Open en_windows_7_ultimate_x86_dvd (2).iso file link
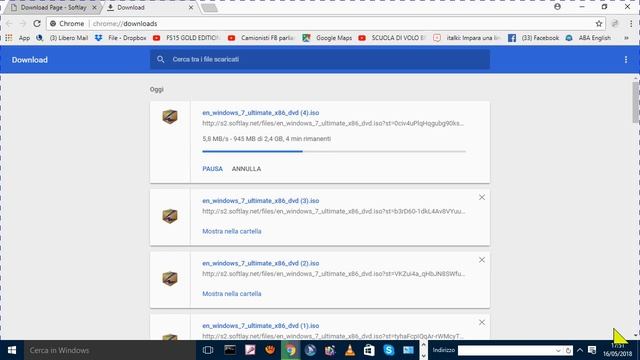Viewport: 640px width, 360px height. [x=261, y=263]
